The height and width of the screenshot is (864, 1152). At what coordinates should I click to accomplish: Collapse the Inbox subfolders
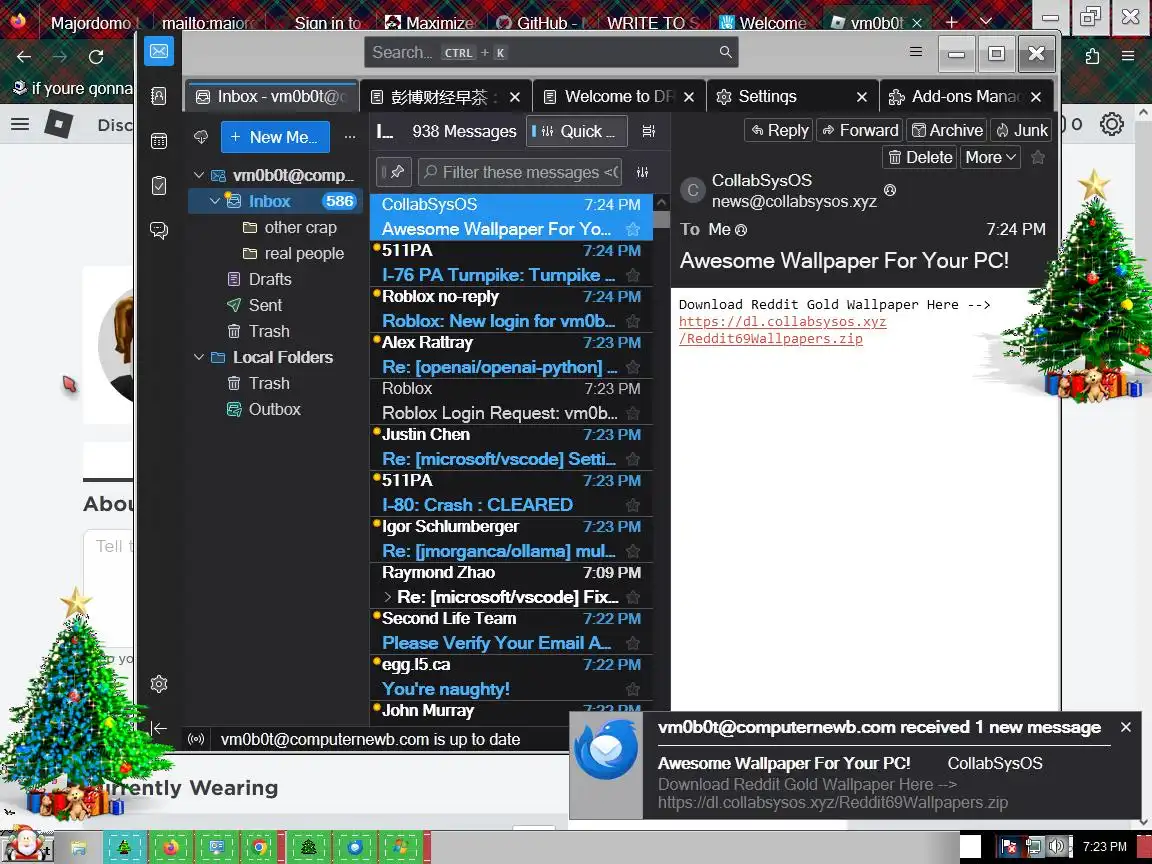pos(215,201)
